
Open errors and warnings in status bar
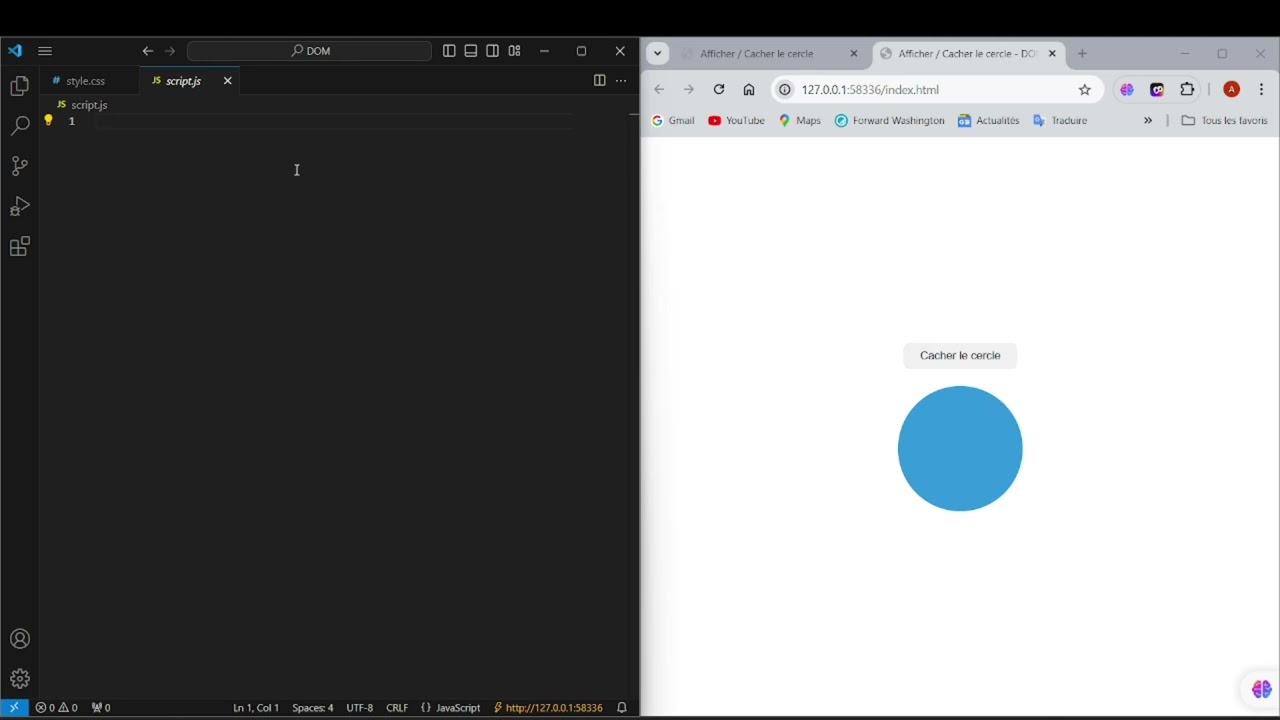click(x=57, y=708)
